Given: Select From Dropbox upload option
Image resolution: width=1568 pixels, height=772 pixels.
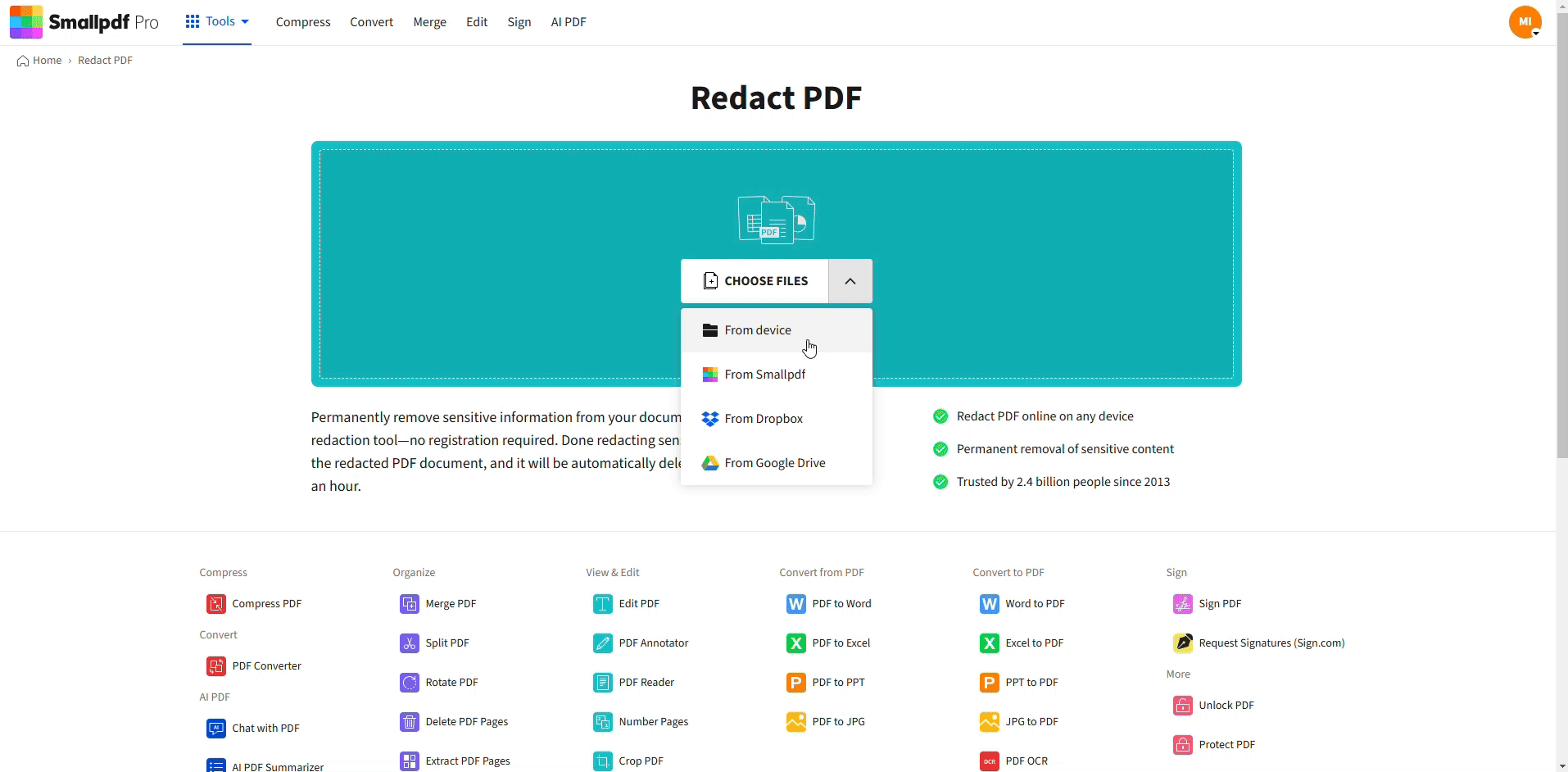Looking at the screenshot, I should (764, 418).
